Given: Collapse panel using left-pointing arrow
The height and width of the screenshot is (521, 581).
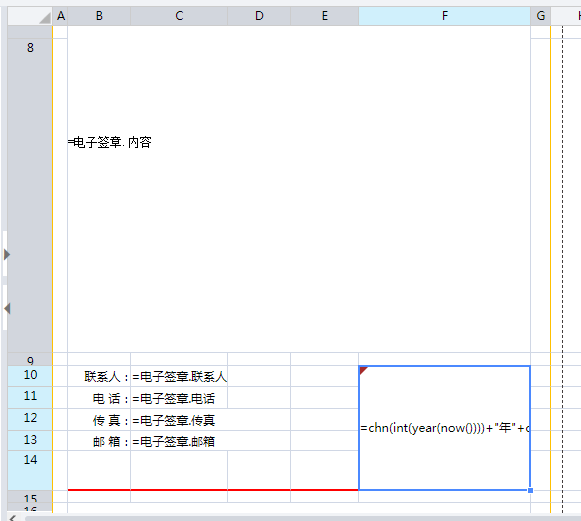Looking at the screenshot, I should tap(7, 308).
